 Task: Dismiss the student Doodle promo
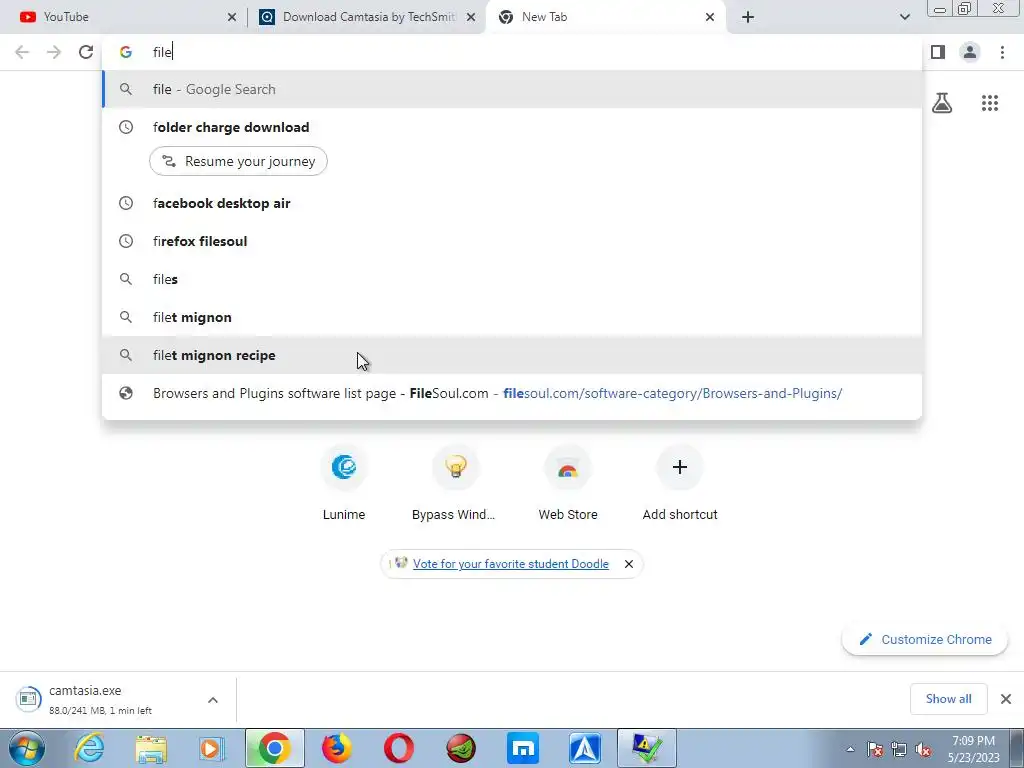629,564
